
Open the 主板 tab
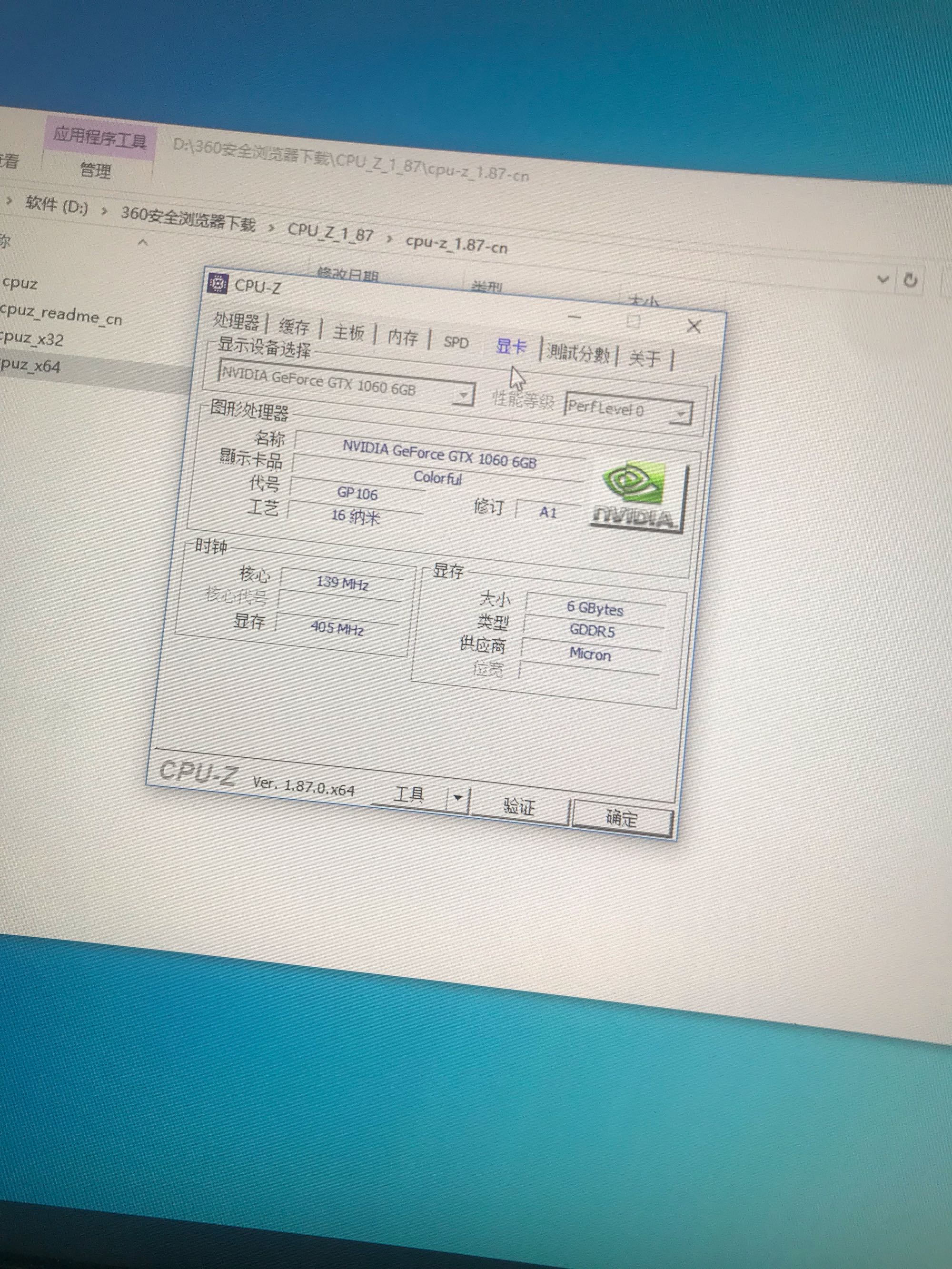click(348, 332)
